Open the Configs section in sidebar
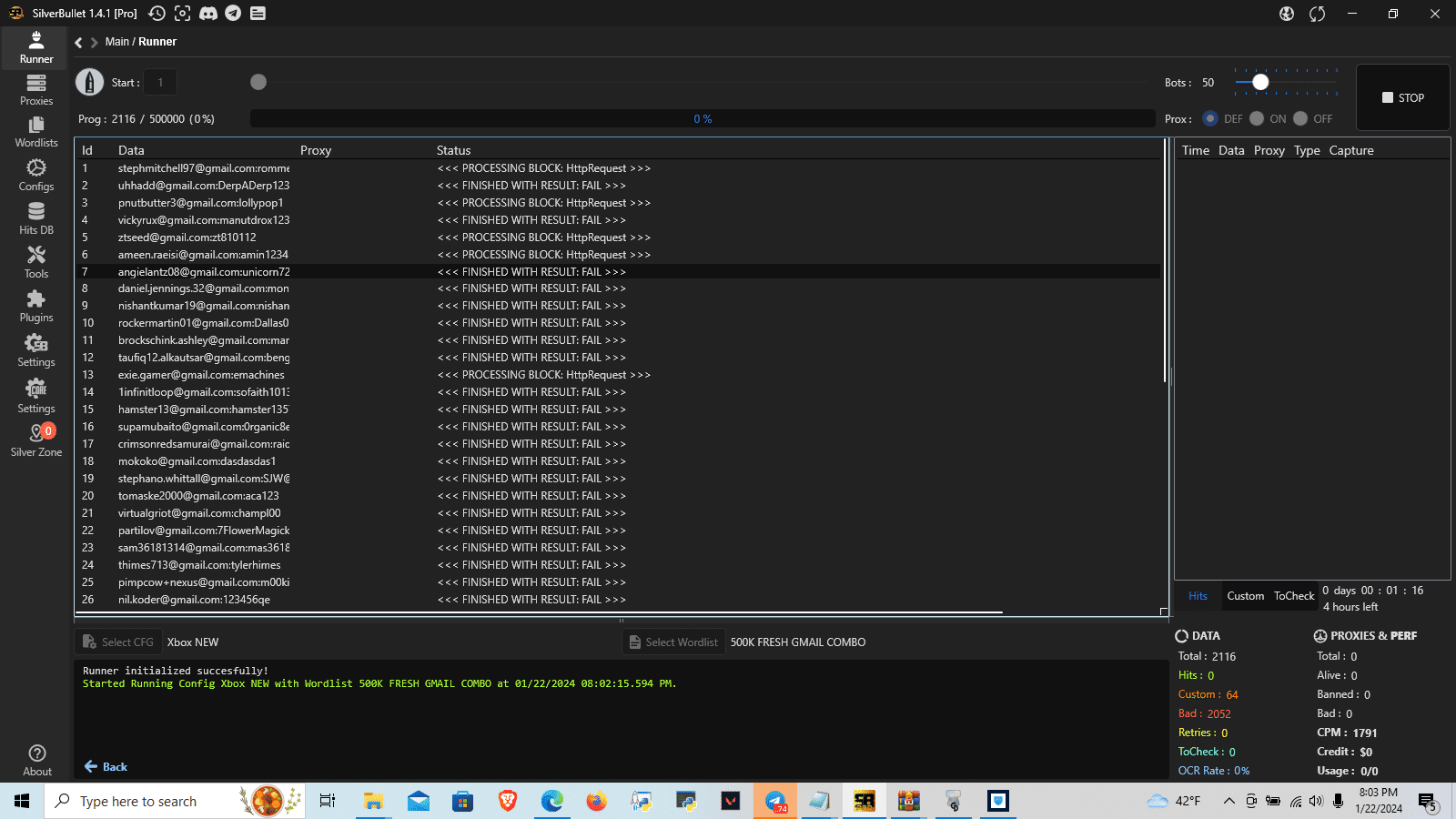 tap(36, 176)
